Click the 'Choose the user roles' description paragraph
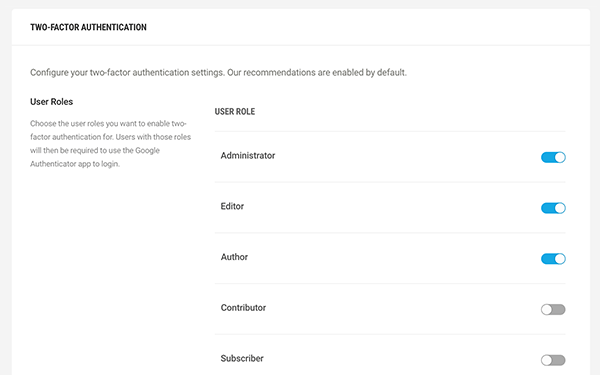This screenshot has width=600, height=375. (x=111, y=144)
